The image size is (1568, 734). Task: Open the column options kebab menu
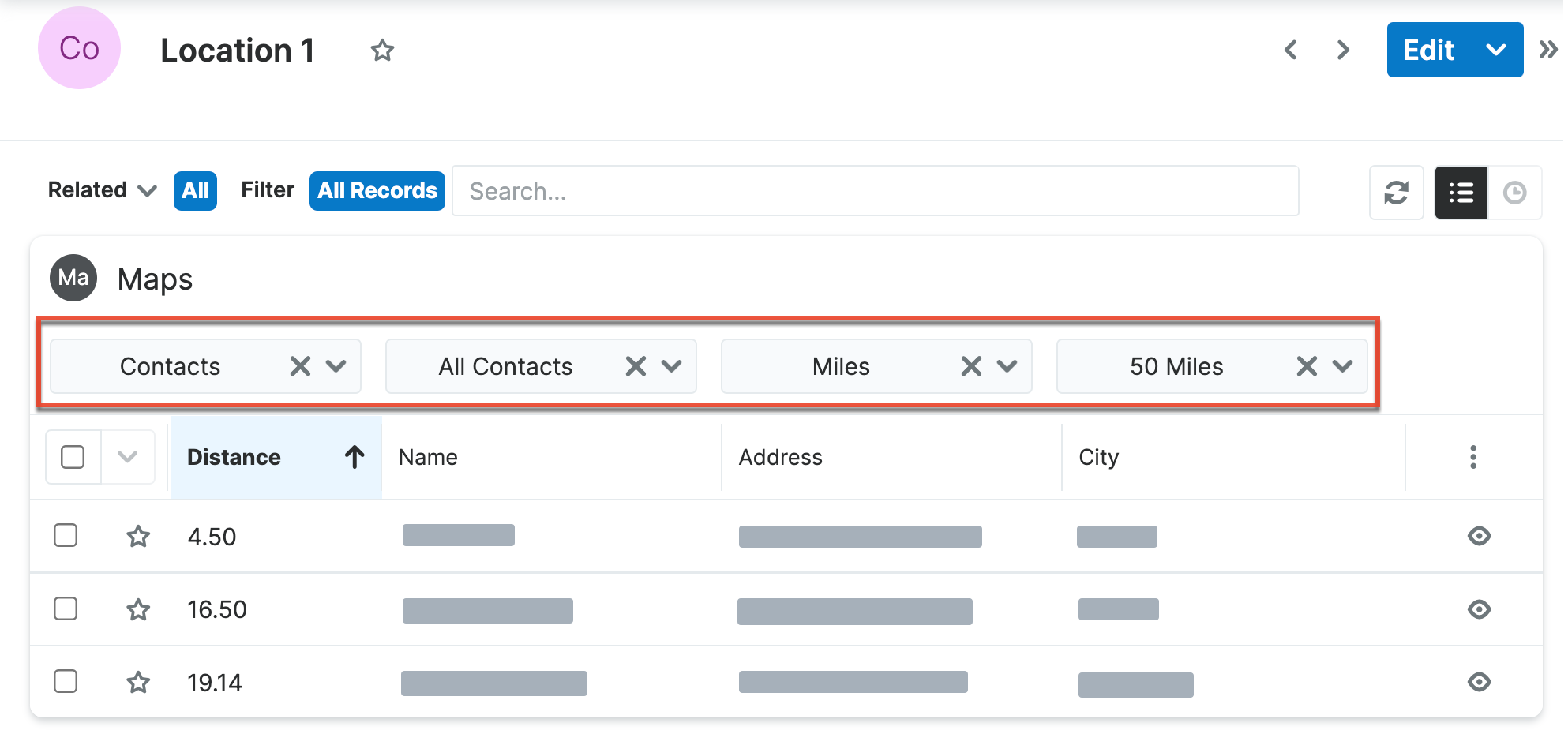point(1473,457)
